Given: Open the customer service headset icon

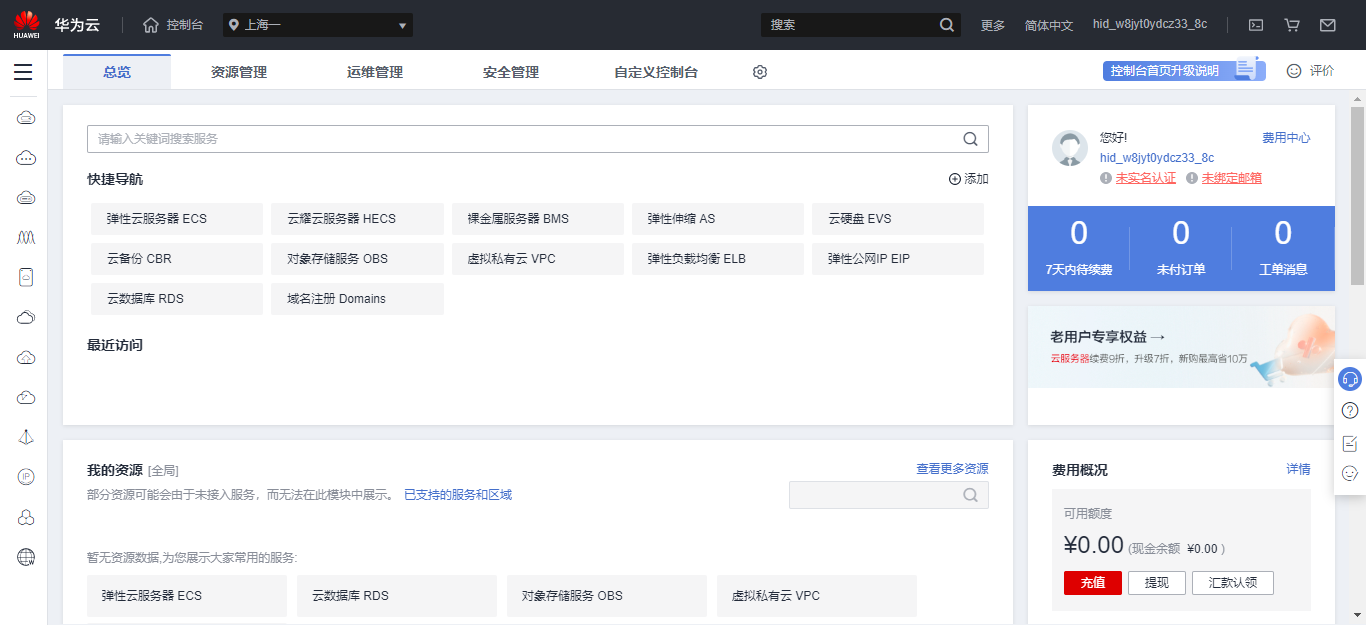Looking at the screenshot, I should point(1349,378).
